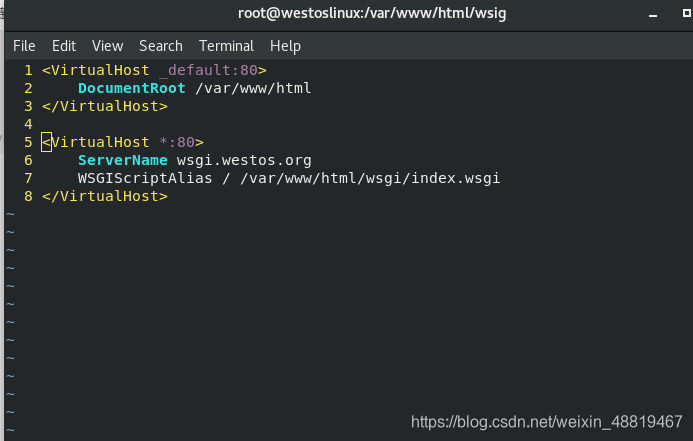Viewport: 693px width, 441px height.
Task: Place cursor on empty line number 4
Action: point(28,124)
